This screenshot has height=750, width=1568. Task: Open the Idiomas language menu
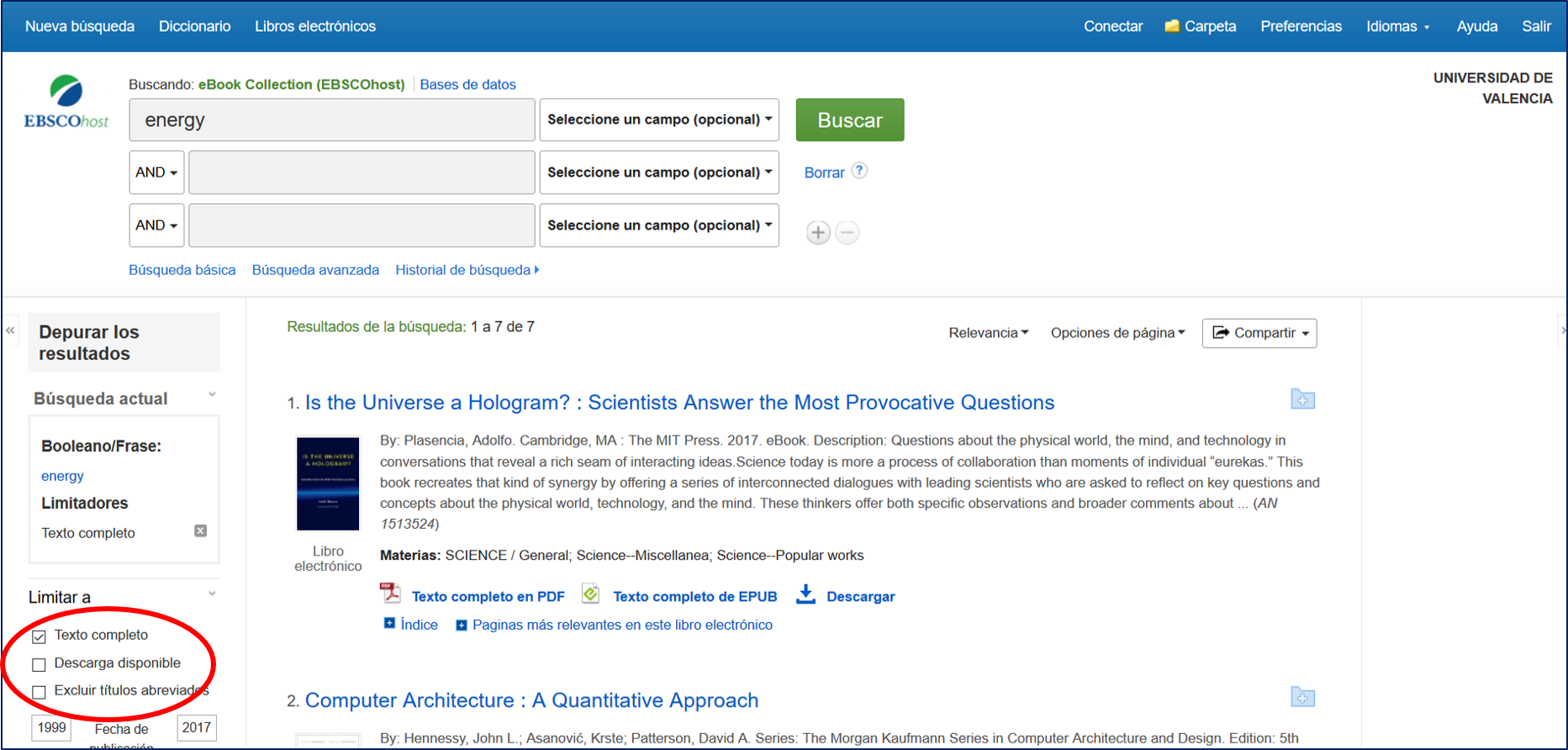[x=1397, y=26]
